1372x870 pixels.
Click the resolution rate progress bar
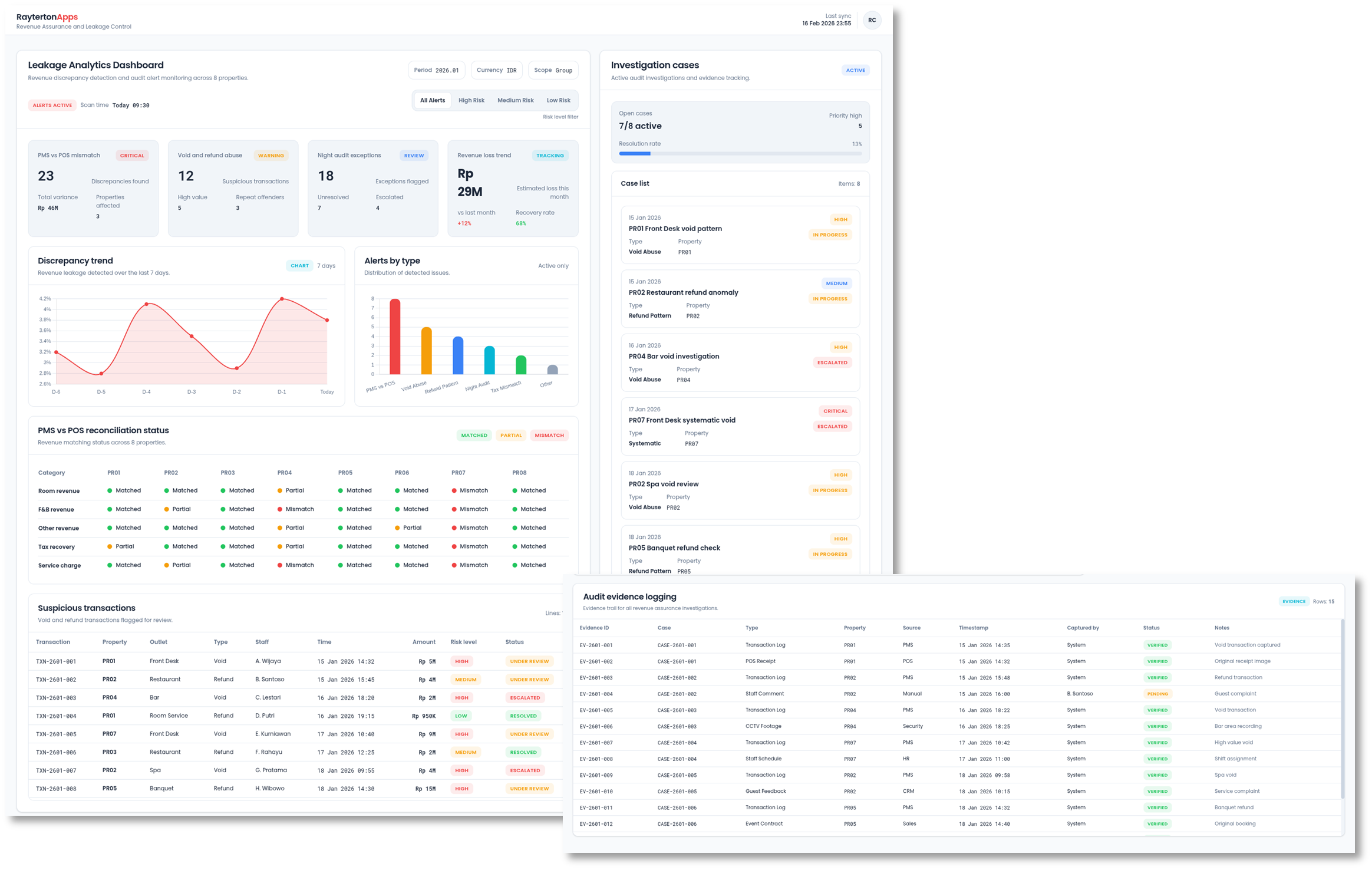[x=740, y=154]
